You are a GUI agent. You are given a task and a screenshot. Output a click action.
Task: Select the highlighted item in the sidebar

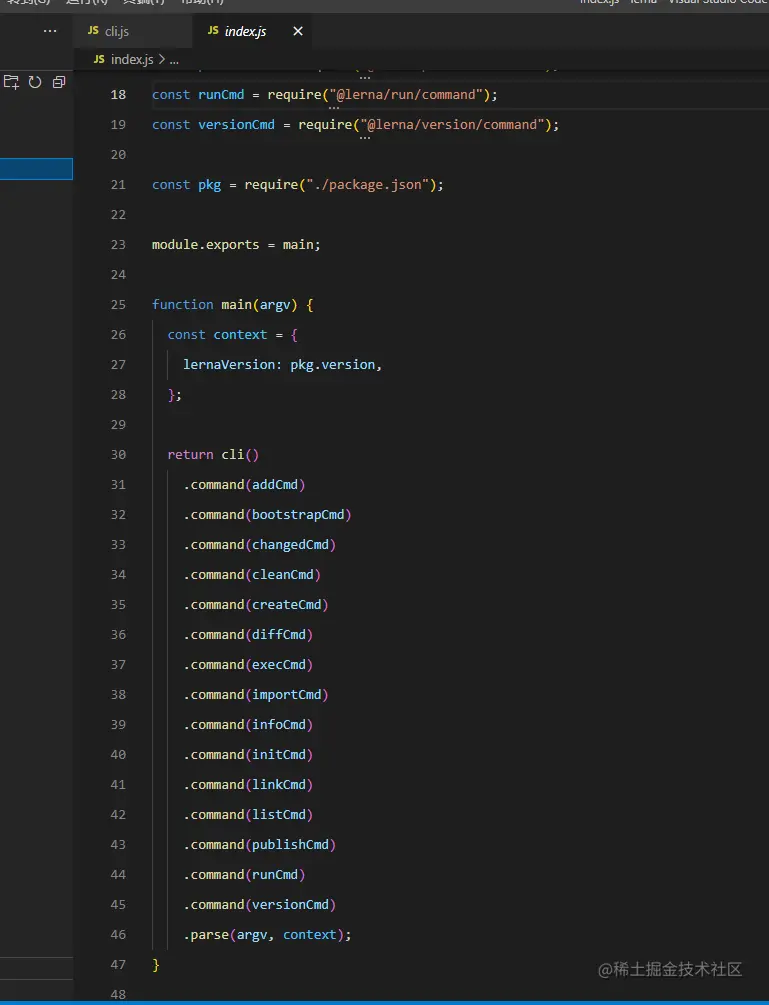(36, 169)
